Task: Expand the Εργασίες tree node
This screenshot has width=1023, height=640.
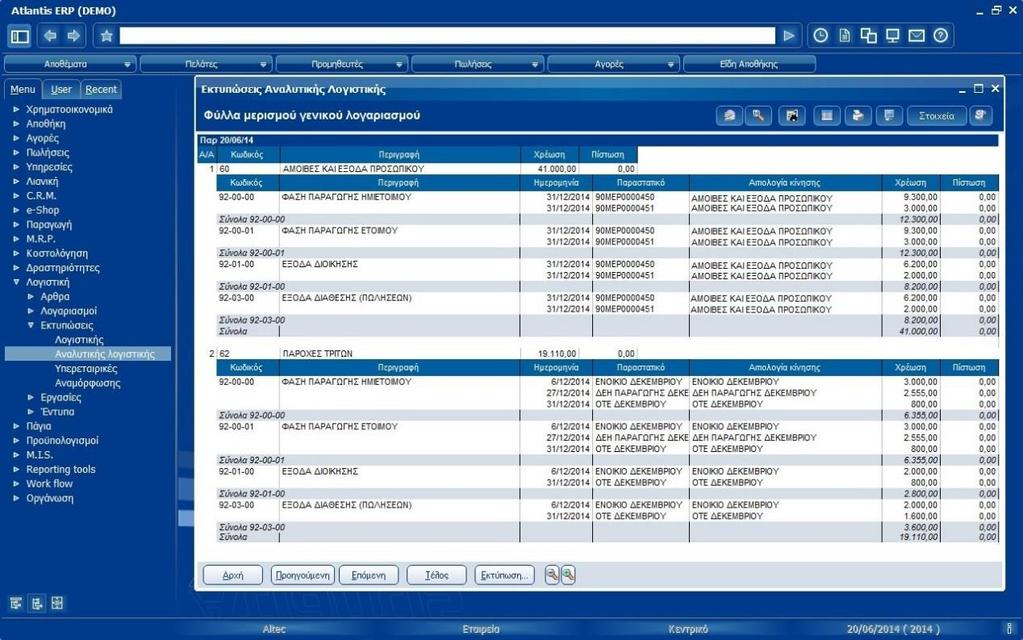Action: click(x=31, y=397)
